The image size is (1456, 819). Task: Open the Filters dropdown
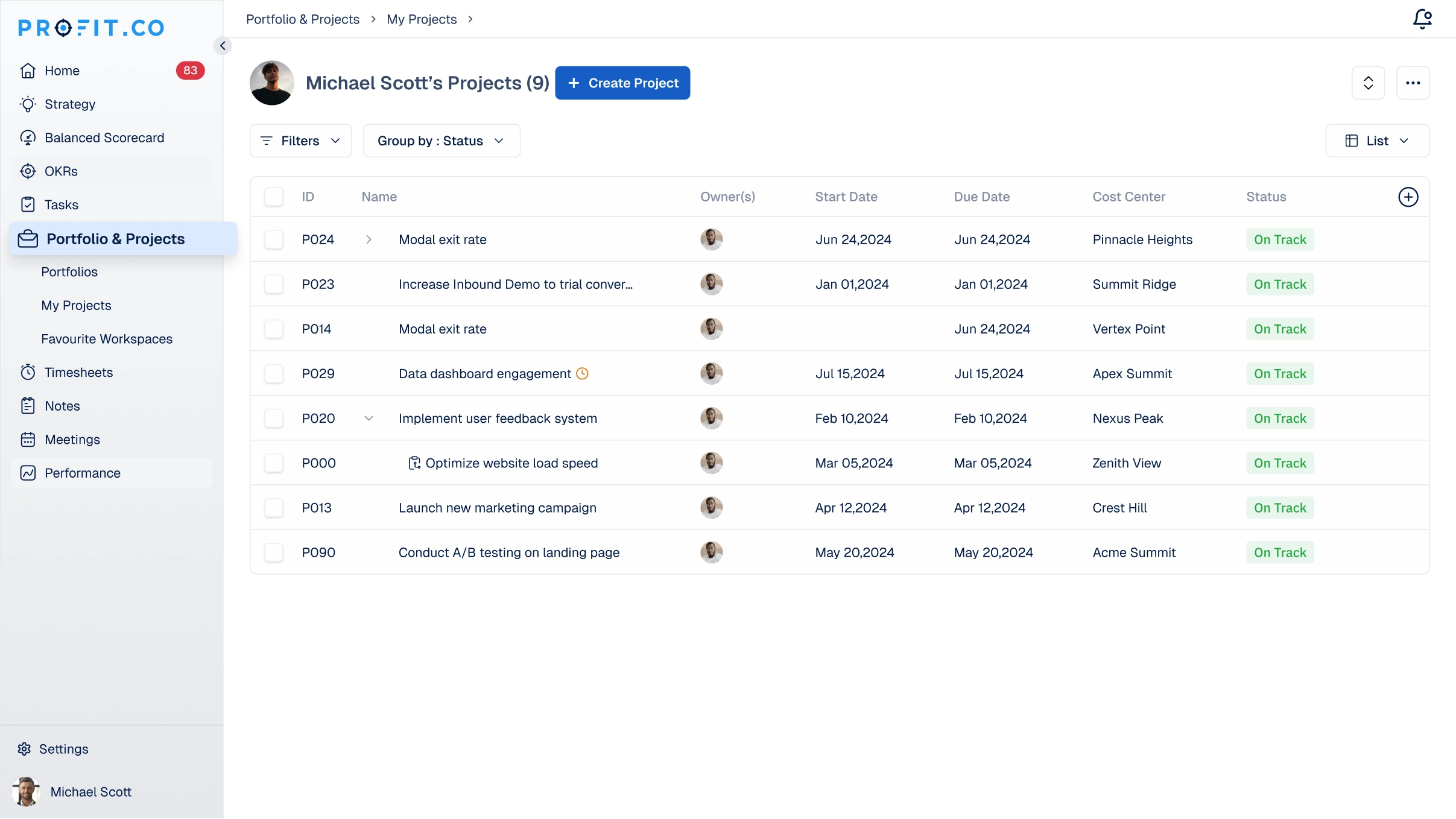click(300, 141)
